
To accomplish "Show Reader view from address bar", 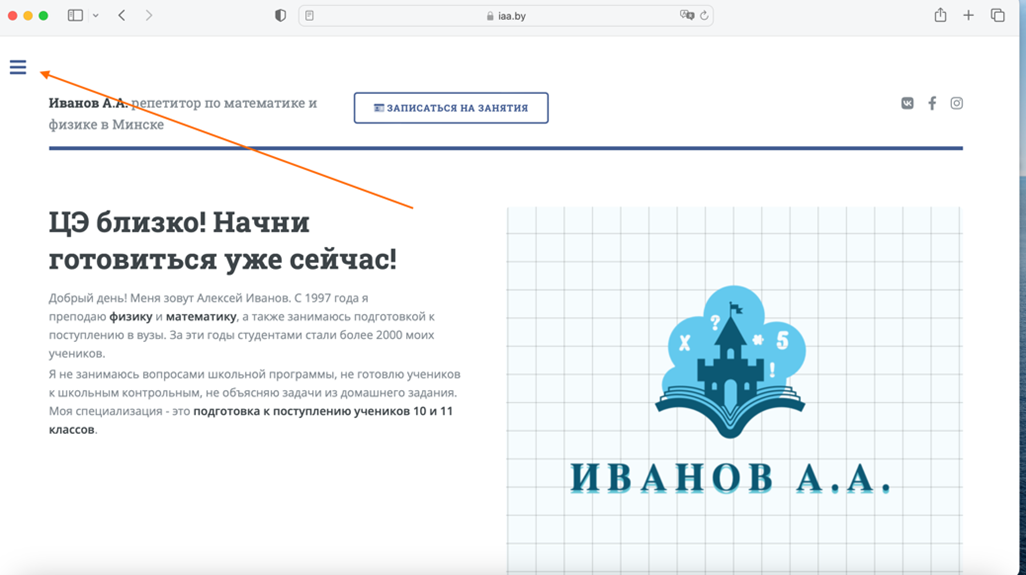I will pos(310,16).
